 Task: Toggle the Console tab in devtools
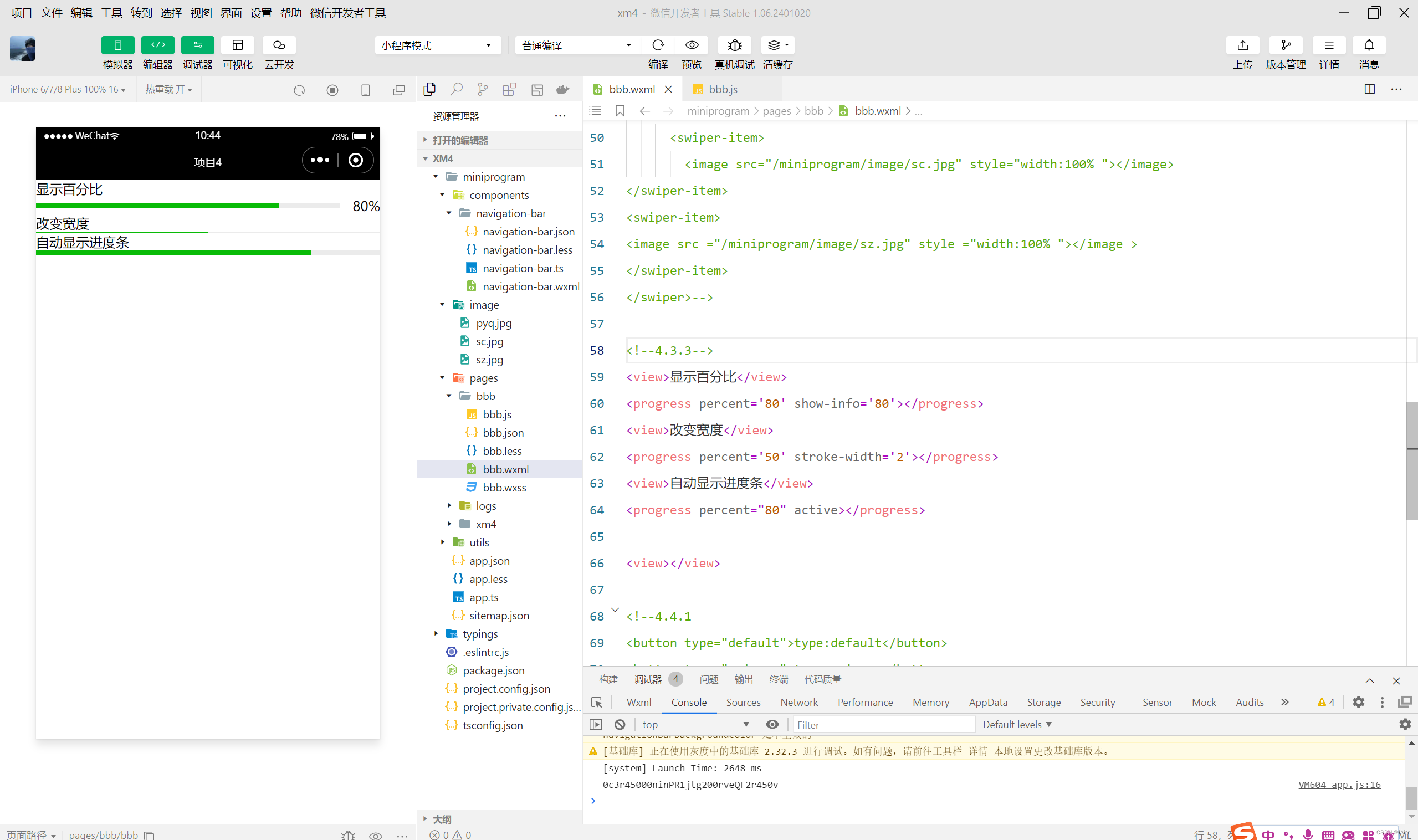pos(689,702)
